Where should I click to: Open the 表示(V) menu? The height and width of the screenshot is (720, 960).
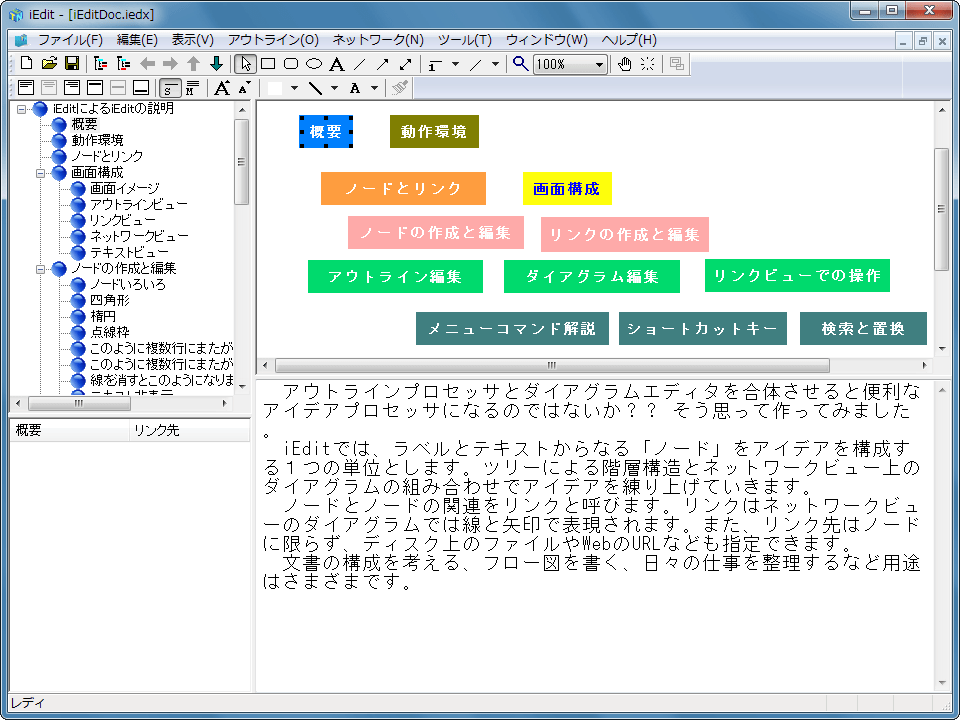192,40
